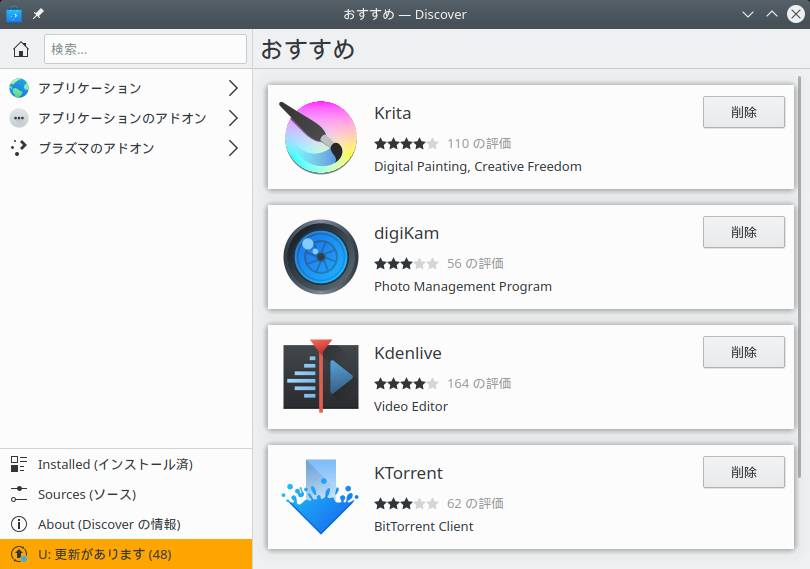This screenshot has height=569, width=810.
Task: Click "56 の評価" rating count
Action: point(475,264)
